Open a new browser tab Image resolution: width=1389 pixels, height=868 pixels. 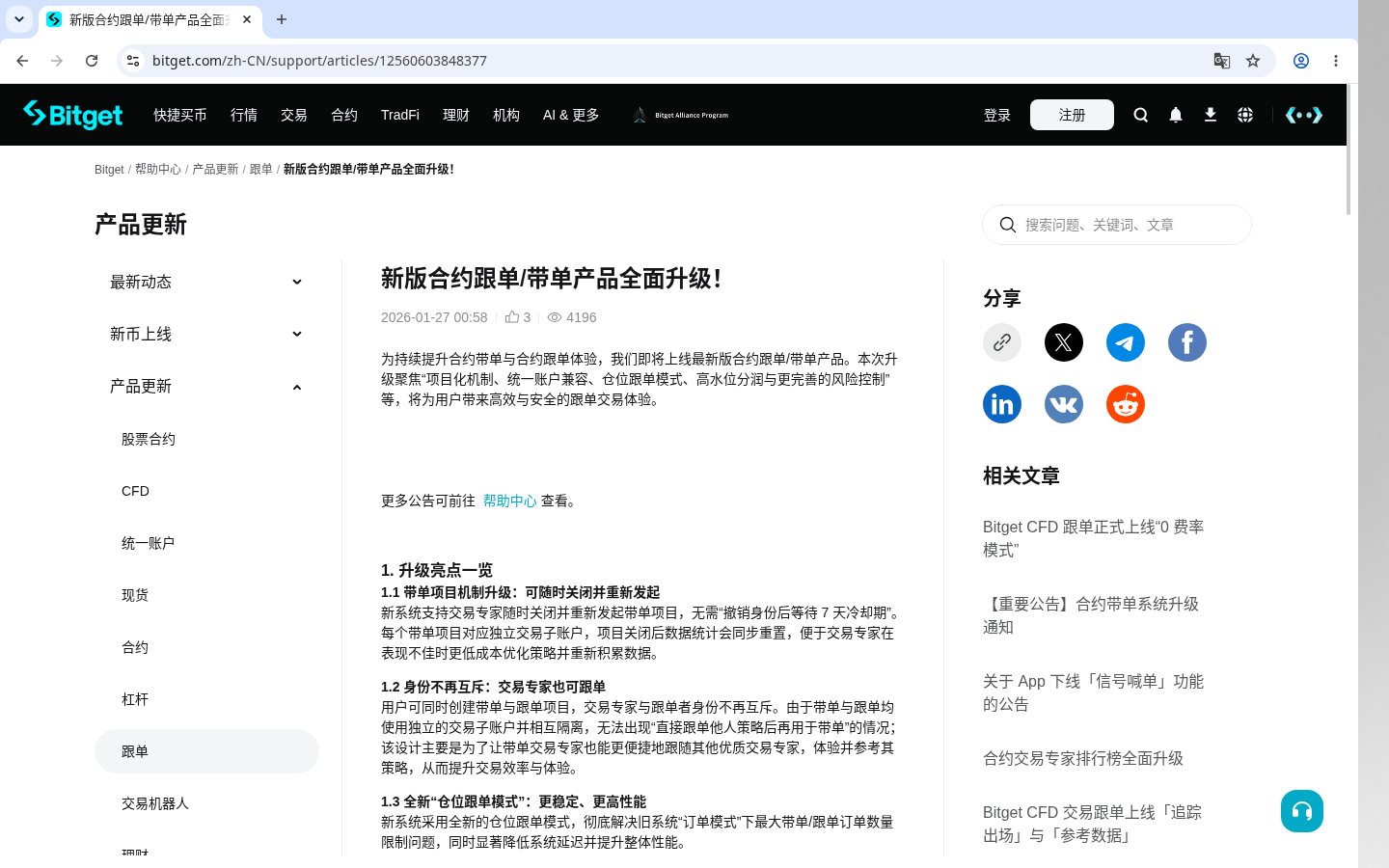coord(282,19)
